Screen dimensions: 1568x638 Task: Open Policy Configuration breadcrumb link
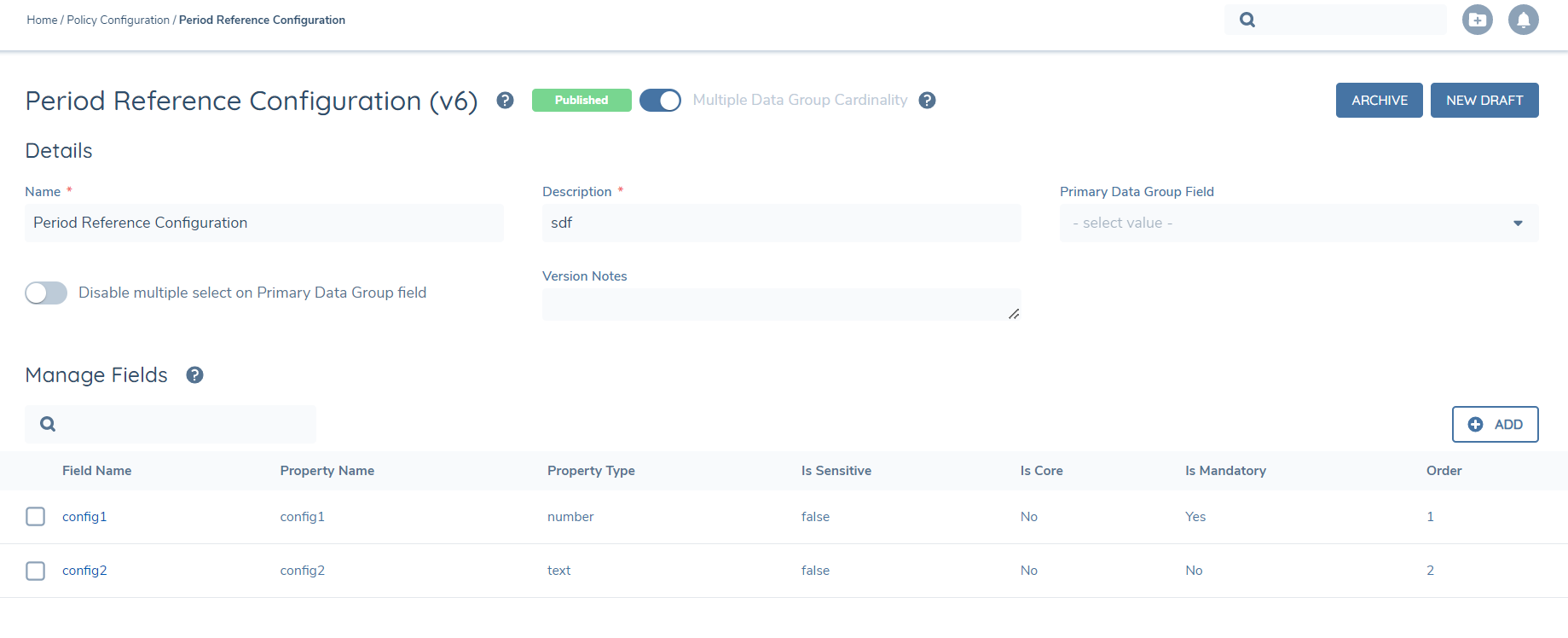[x=118, y=20]
